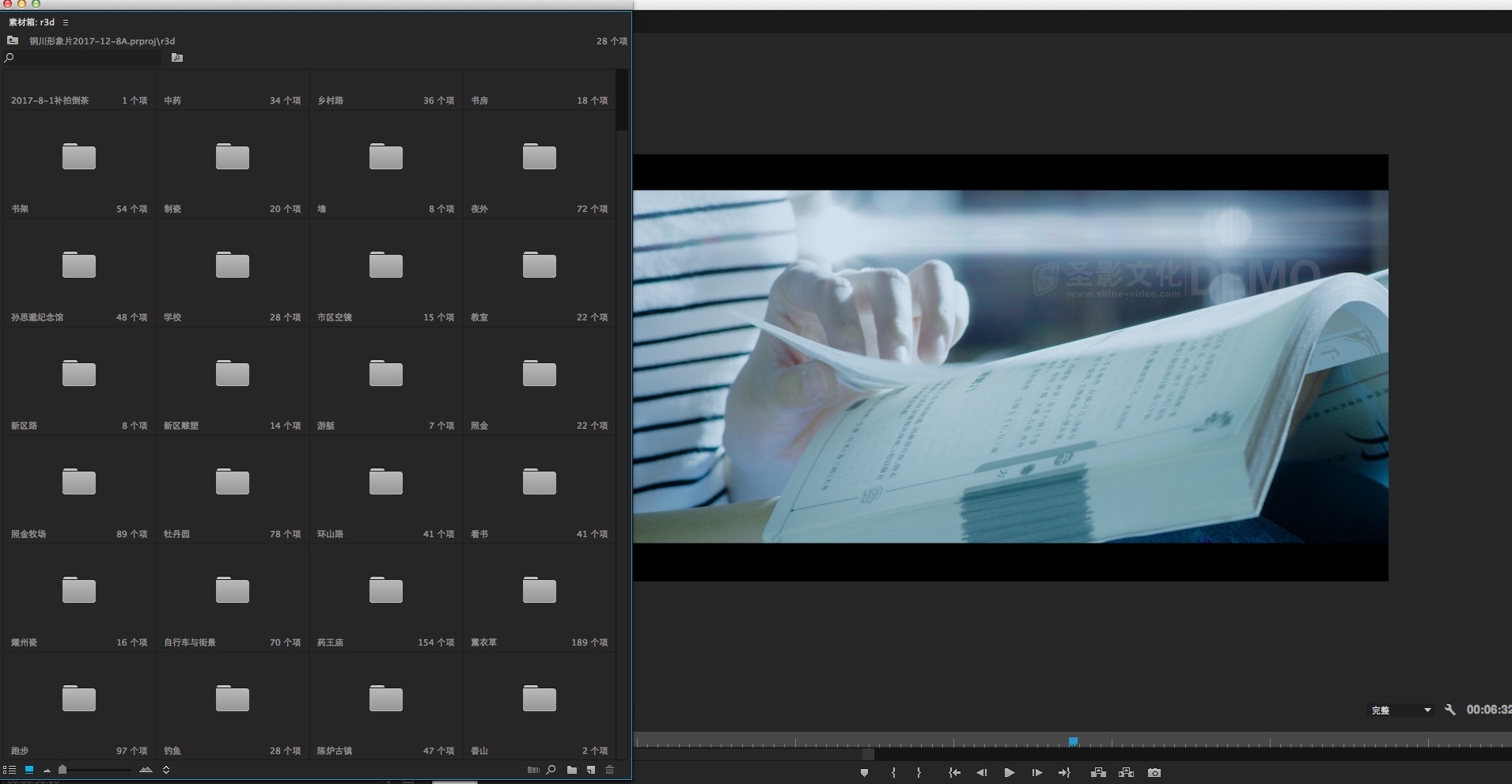Add a marker in Program monitor
Screen dimensions: 1512x784
(x=864, y=773)
